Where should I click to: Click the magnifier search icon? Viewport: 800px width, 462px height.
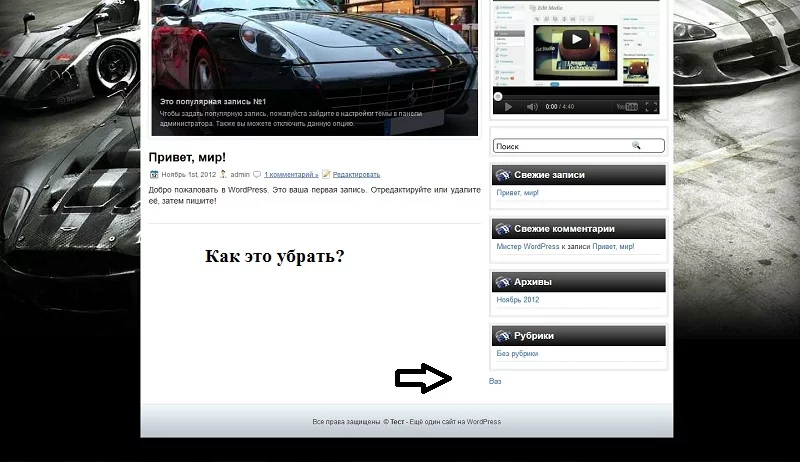(x=636, y=145)
